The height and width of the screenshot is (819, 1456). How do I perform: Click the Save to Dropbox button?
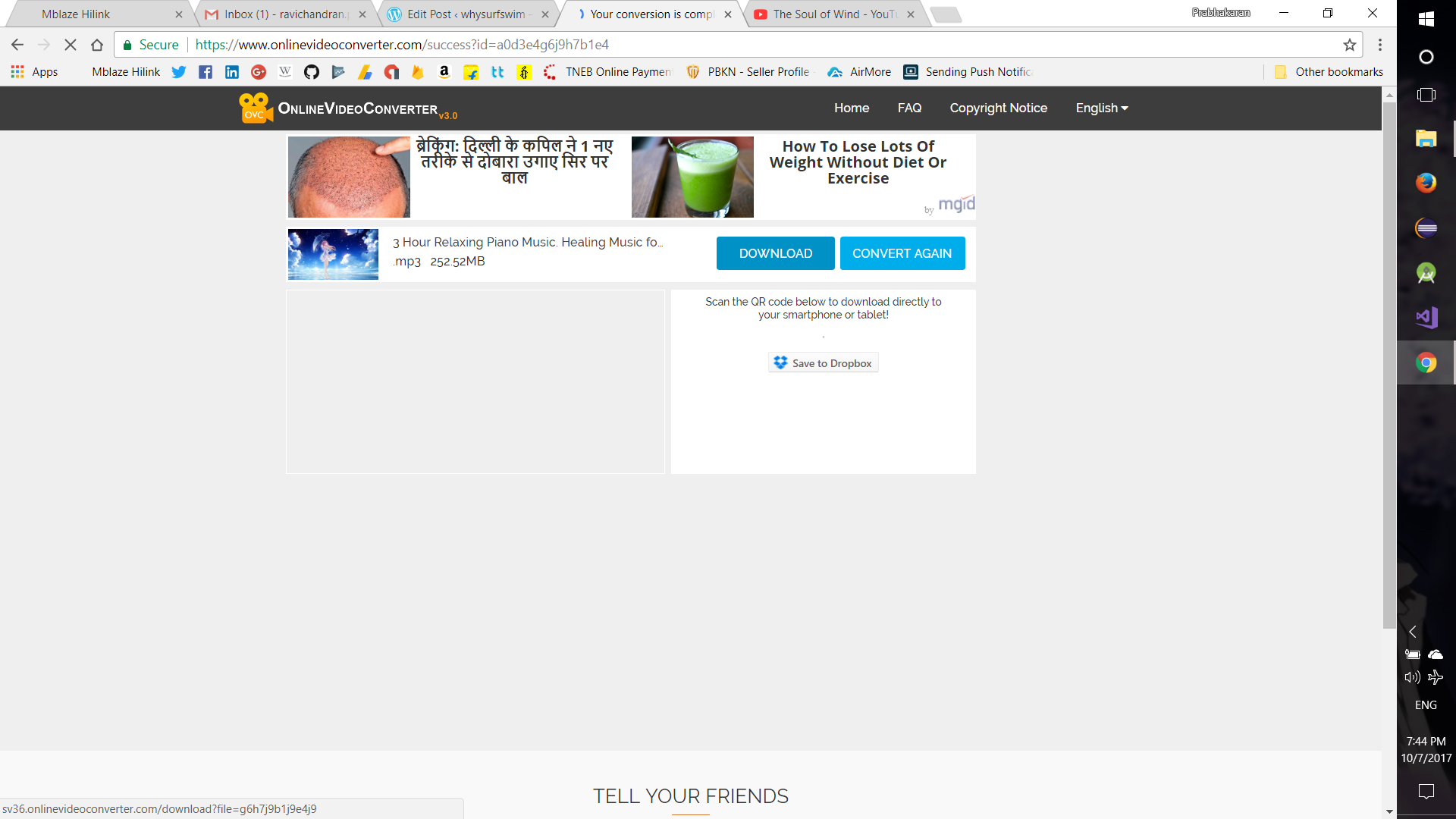click(x=823, y=363)
